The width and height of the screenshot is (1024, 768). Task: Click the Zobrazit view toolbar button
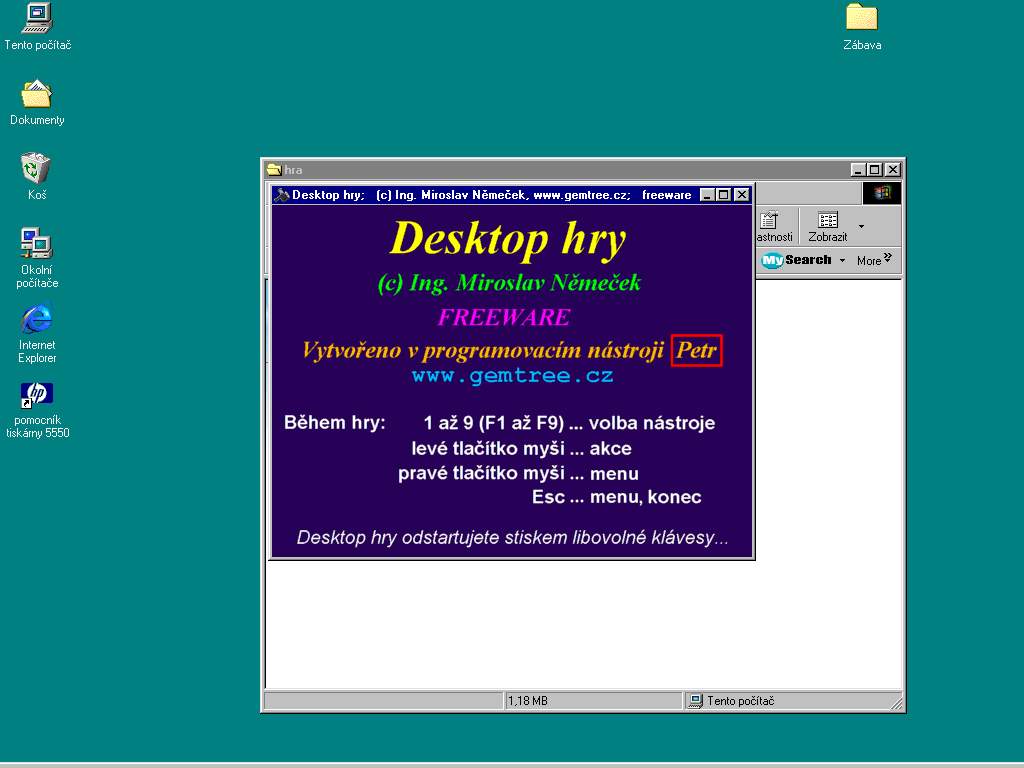(827, 227)
